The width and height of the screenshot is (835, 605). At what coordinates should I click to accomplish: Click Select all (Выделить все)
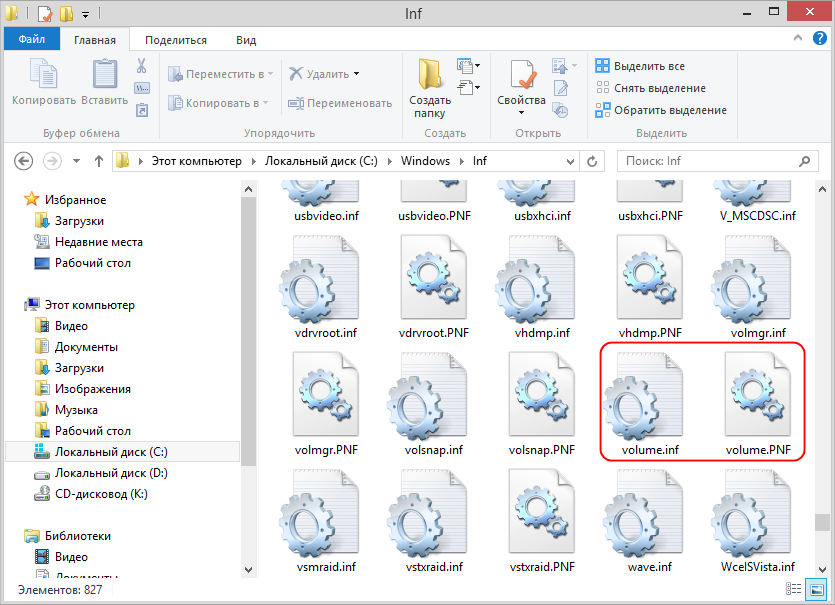(640, 66)
